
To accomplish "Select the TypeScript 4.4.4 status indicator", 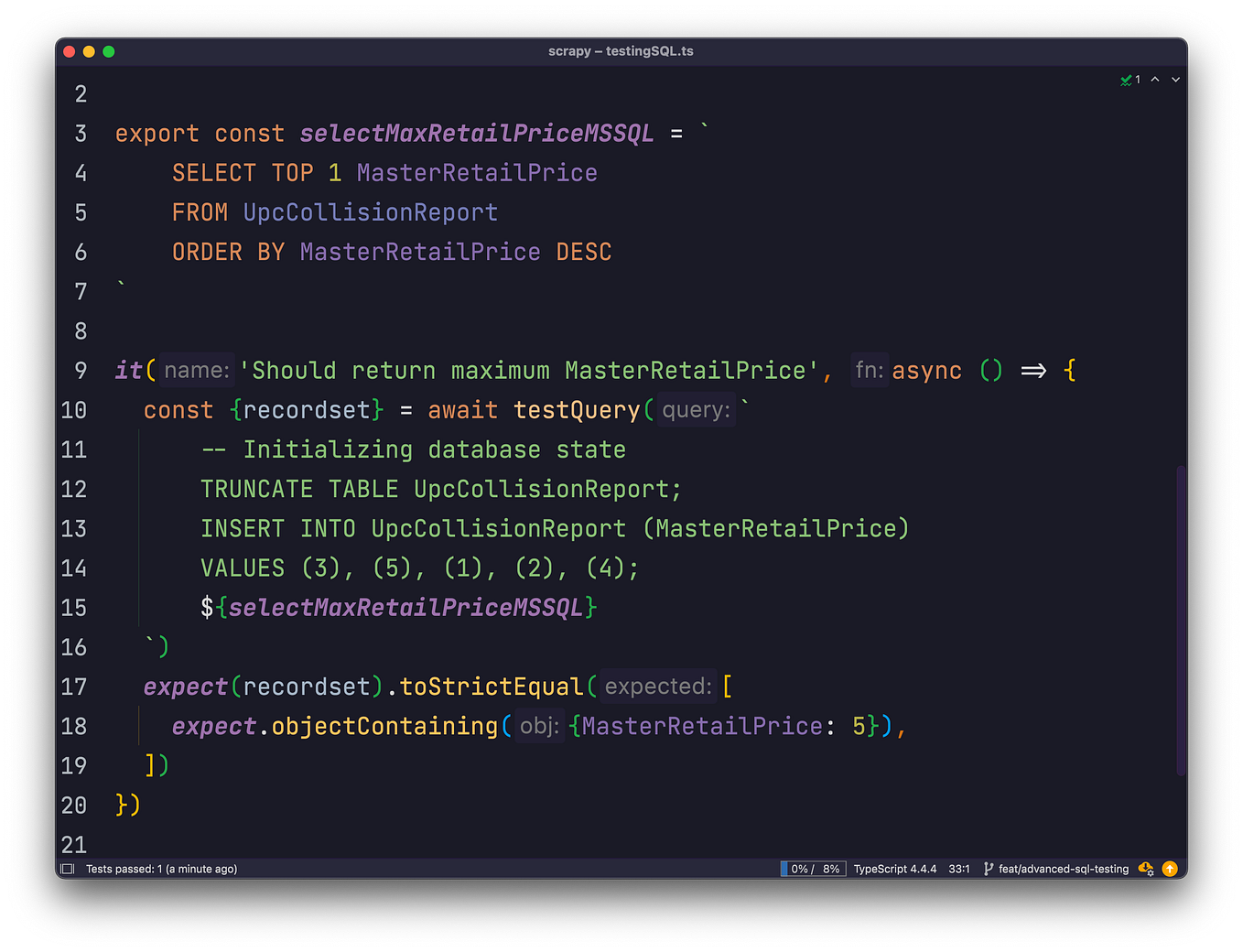I will pyautogui.click(x=895, y=868).
